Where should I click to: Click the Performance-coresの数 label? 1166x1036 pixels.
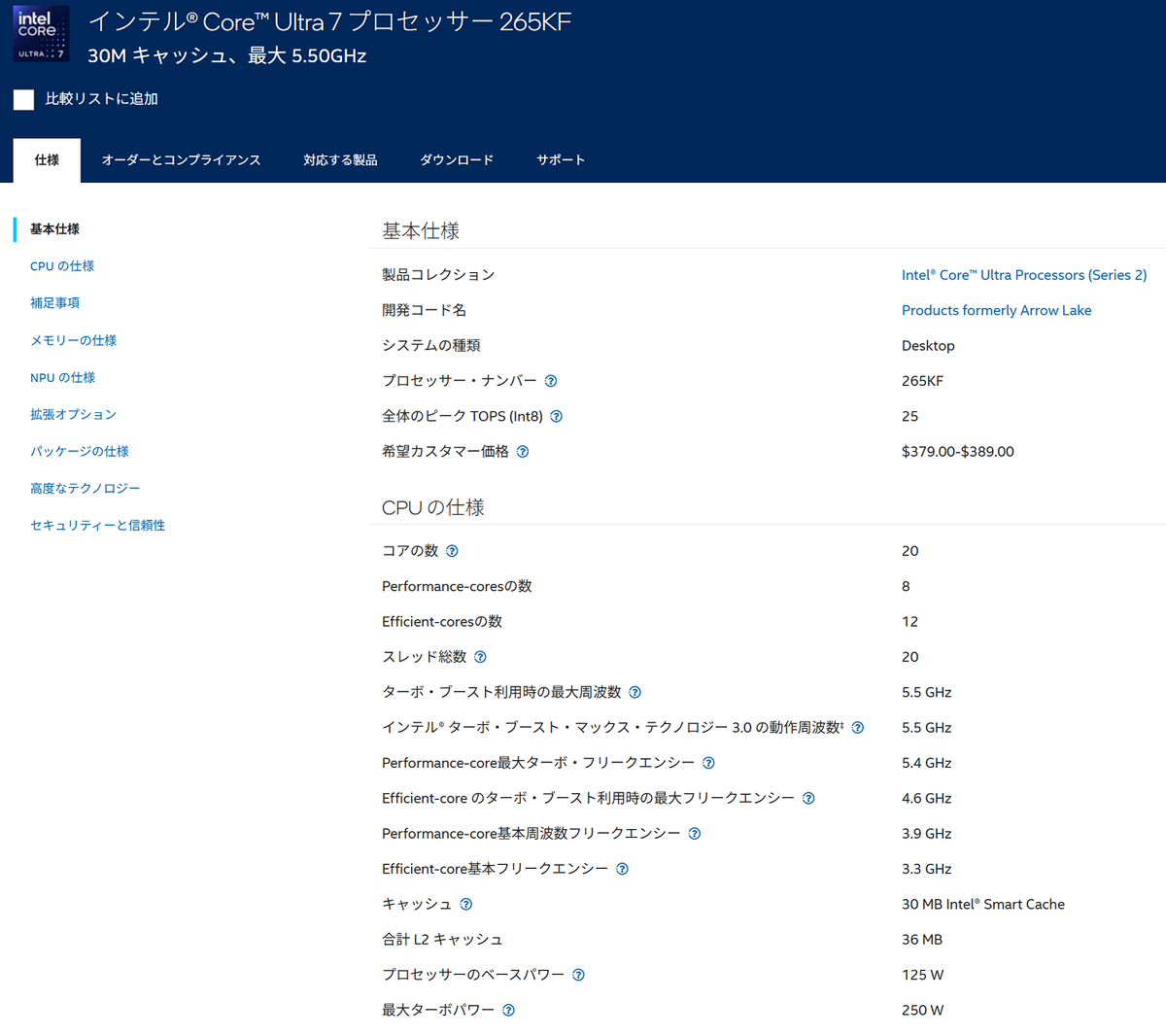[457, 586]
